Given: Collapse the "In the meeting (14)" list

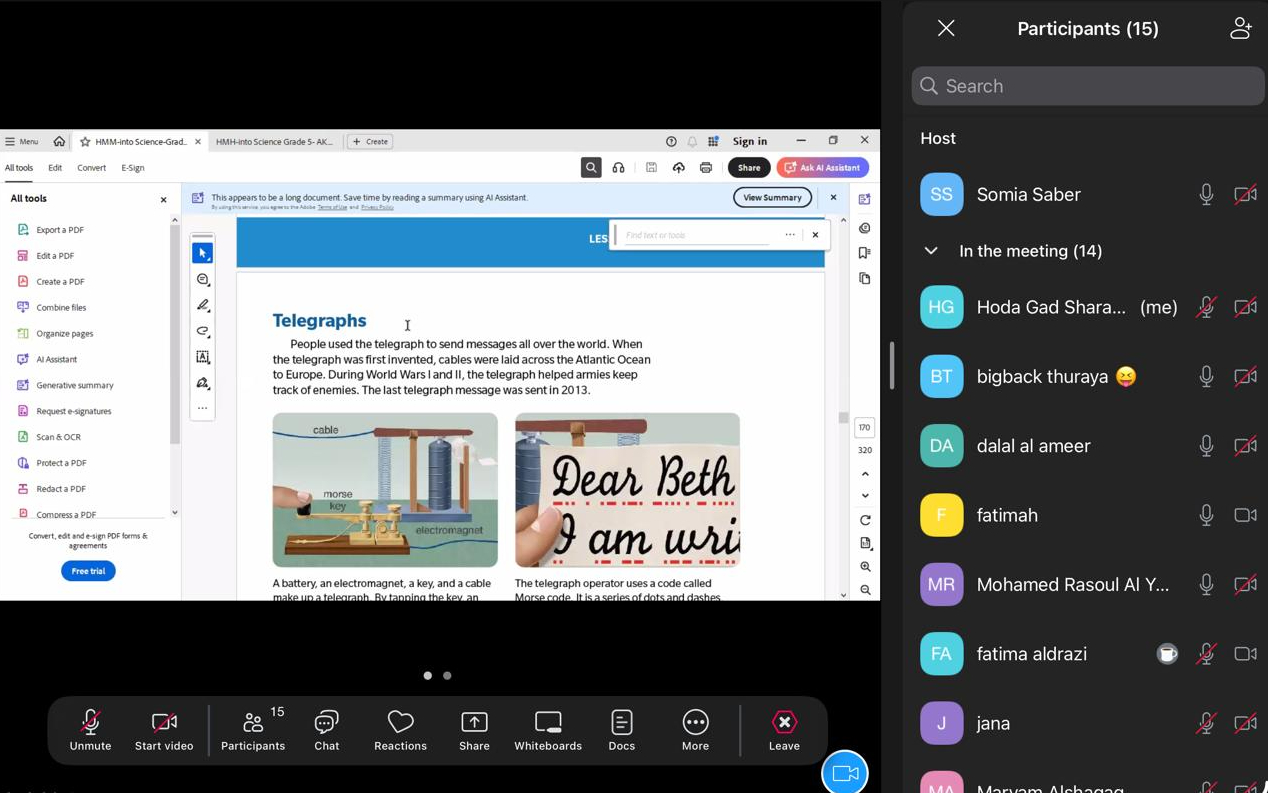Looking at the screenshot, I should pos(931,251).
